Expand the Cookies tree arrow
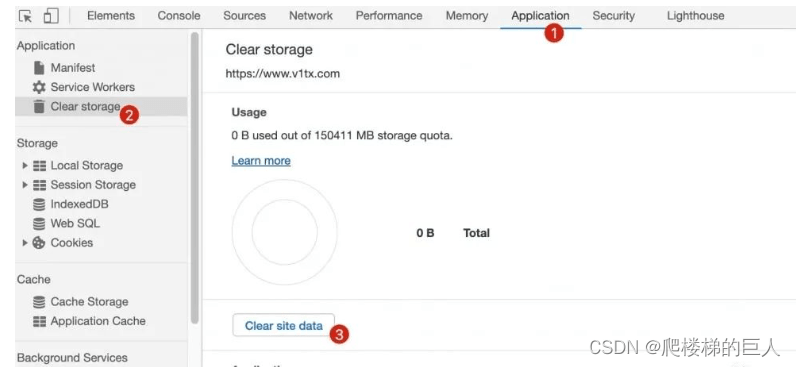The height and width of the screenshot is (367, 796). 25,243
